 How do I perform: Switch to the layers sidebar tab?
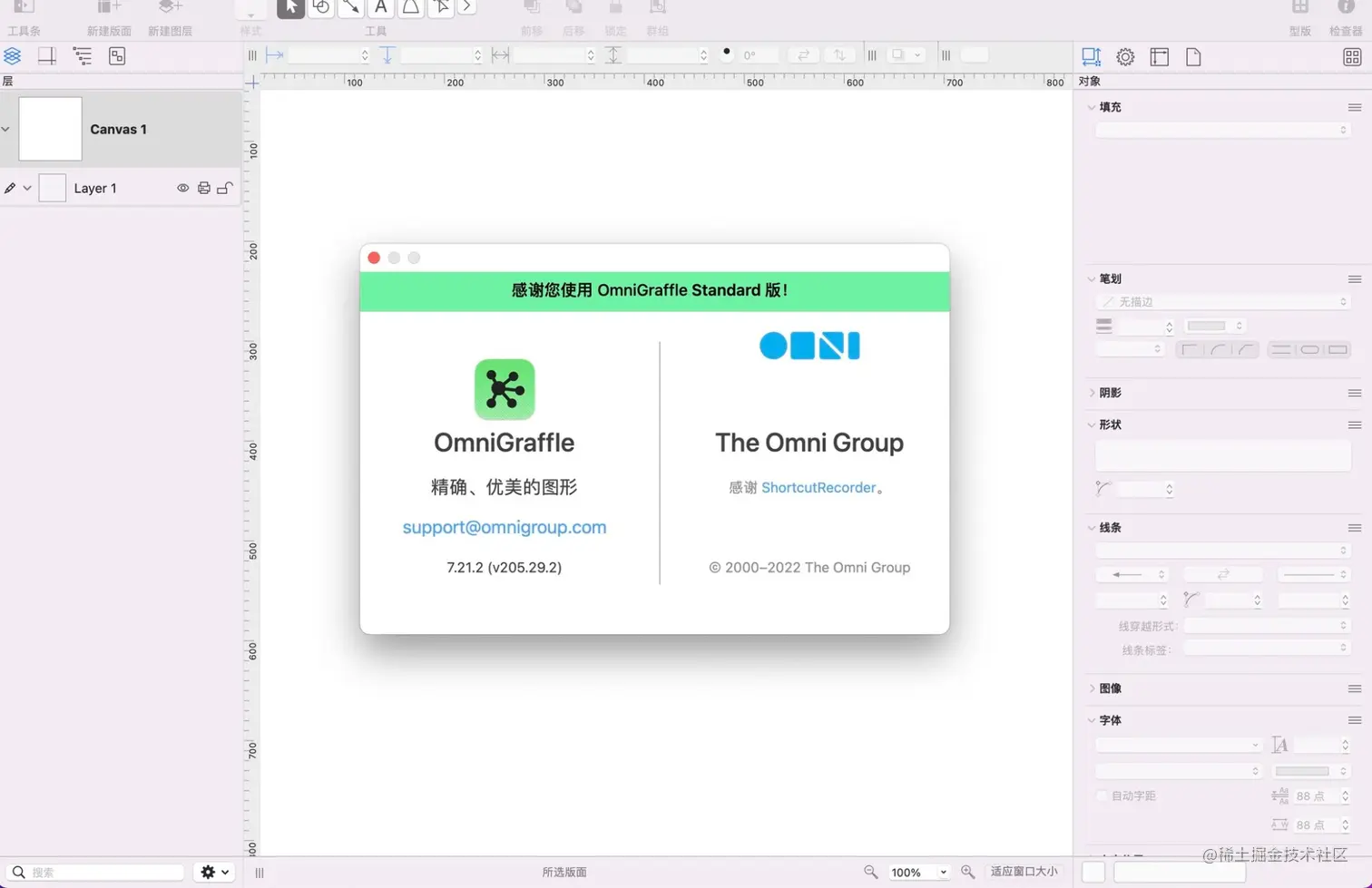(x=12, y=56)
